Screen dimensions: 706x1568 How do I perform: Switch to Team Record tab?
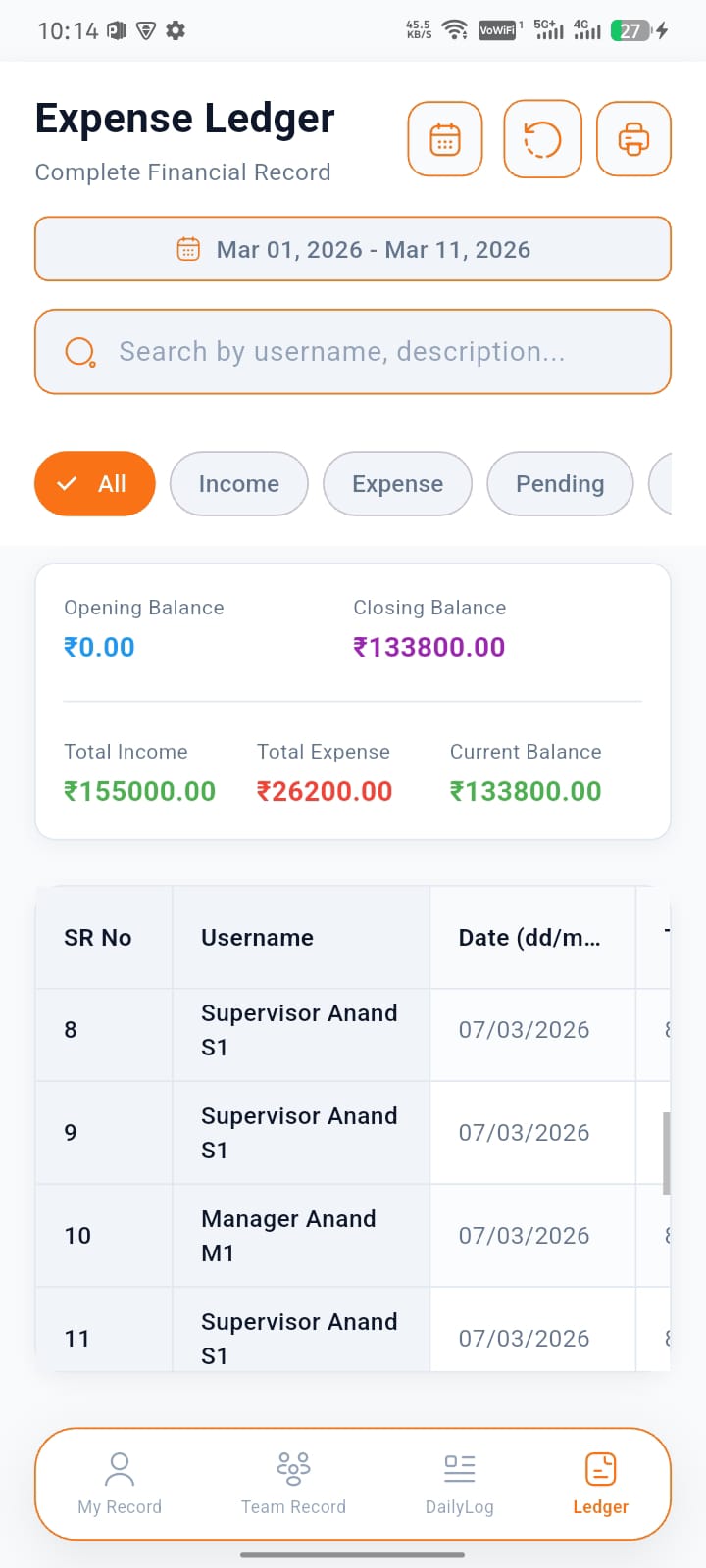293,1484
